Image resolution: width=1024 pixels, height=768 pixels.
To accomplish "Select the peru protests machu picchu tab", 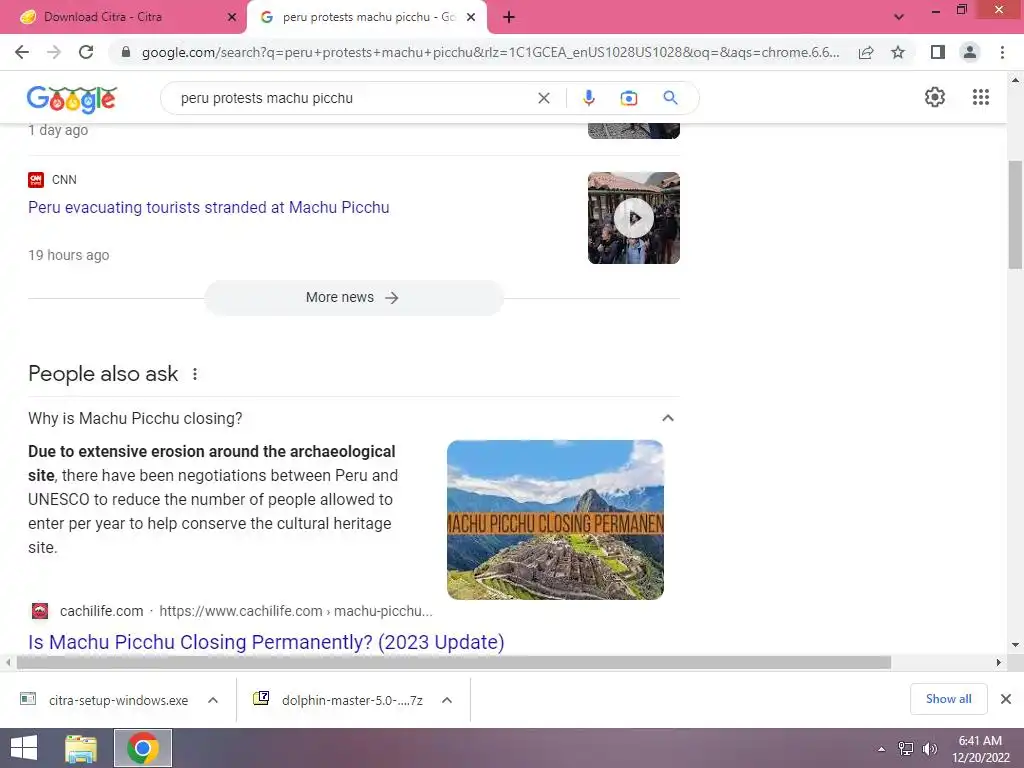I will 368,17.
